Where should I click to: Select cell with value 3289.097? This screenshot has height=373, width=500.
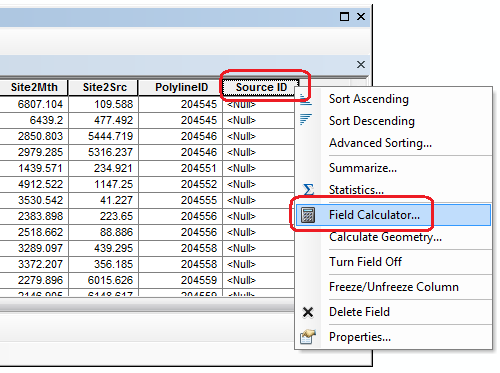click(x=34, y=248)
